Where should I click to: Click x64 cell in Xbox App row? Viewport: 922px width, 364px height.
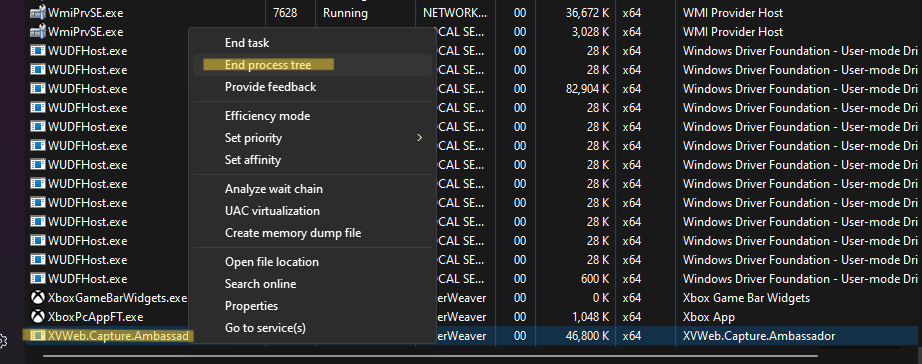(632, 317)
